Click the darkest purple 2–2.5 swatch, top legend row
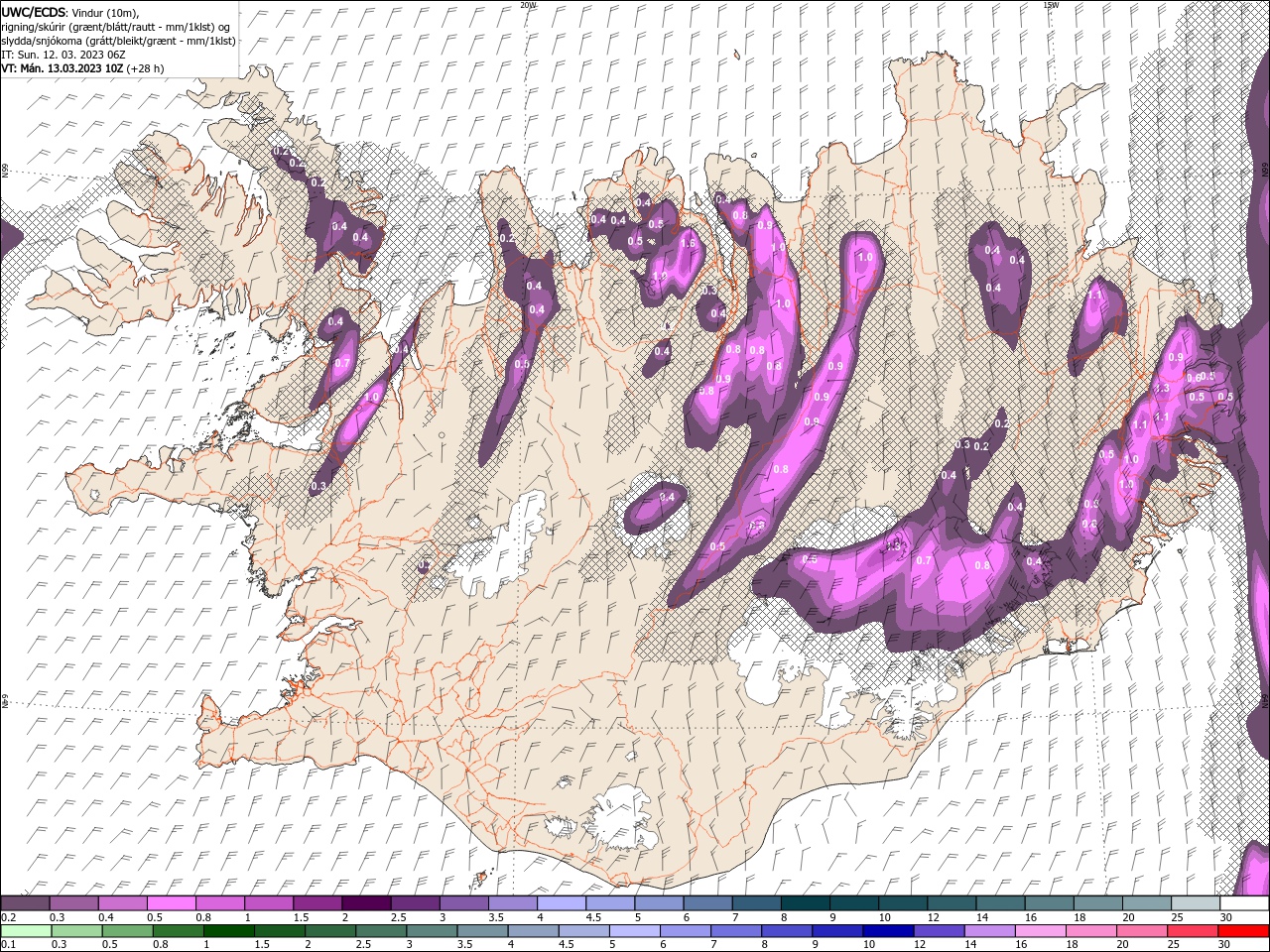This screenshot has width=1270, height=952. 366,903
